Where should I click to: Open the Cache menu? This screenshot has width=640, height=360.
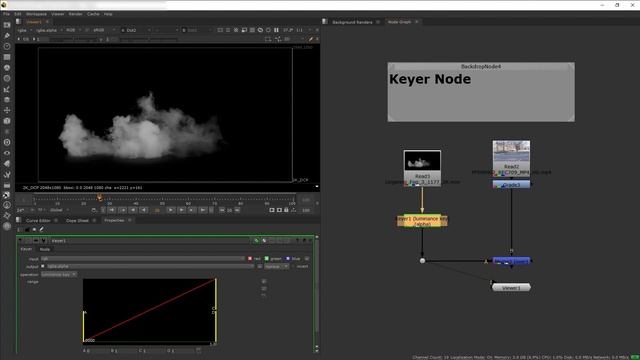tap(93, 14)
